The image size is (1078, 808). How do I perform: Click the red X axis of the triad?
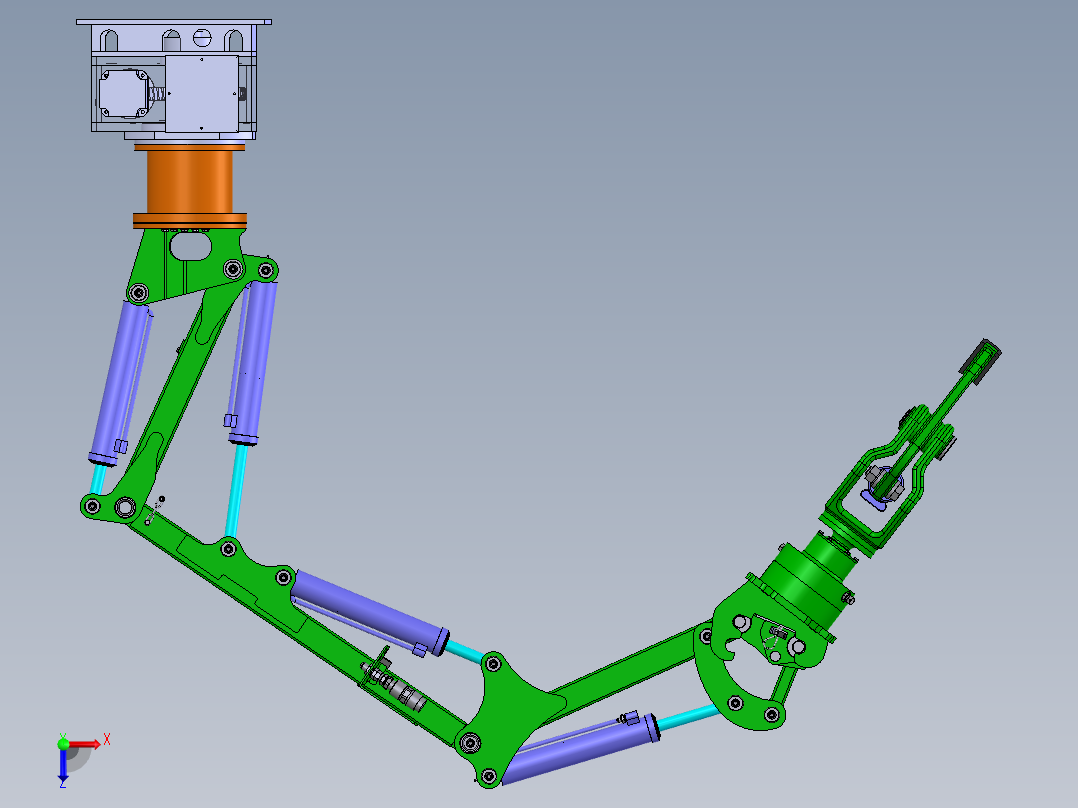(84, 744)
